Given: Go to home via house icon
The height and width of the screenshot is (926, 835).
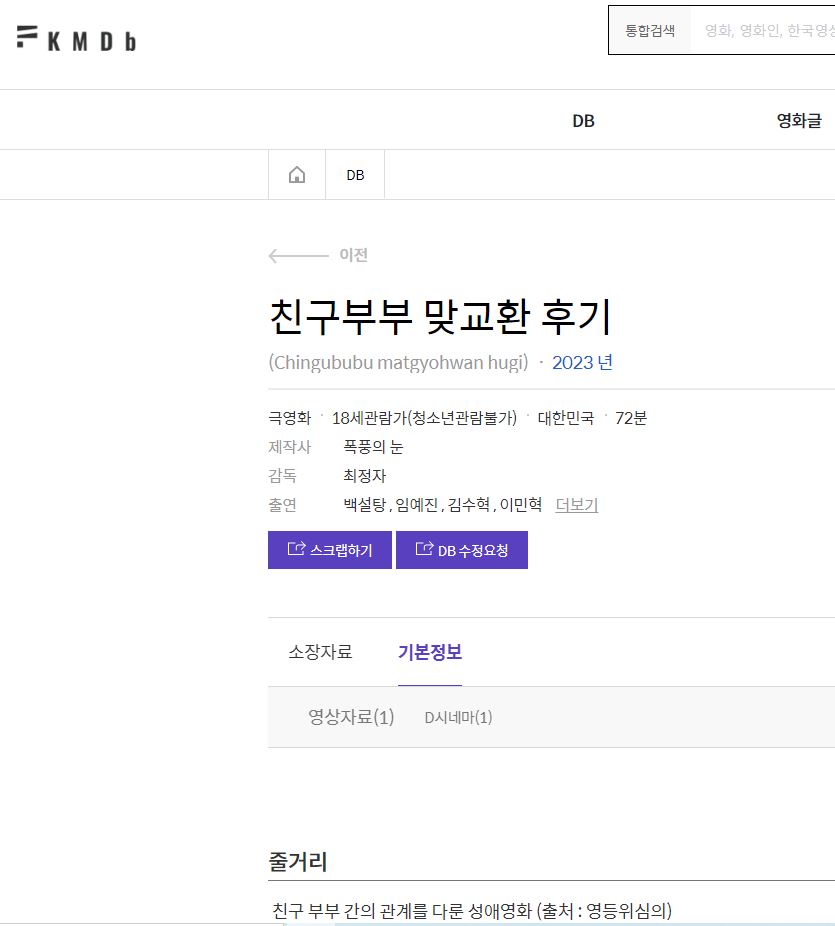Looking at the screenshot, I should point(297,175).
